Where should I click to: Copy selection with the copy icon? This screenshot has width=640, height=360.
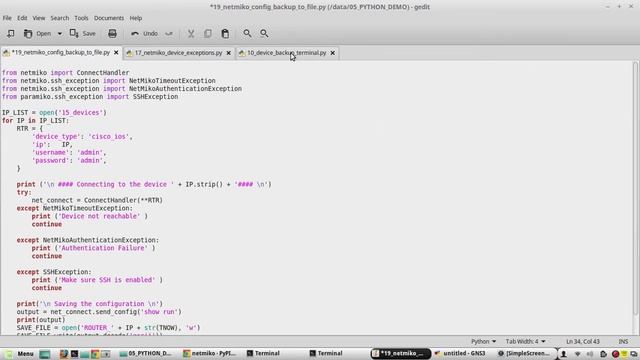(208, 33)
